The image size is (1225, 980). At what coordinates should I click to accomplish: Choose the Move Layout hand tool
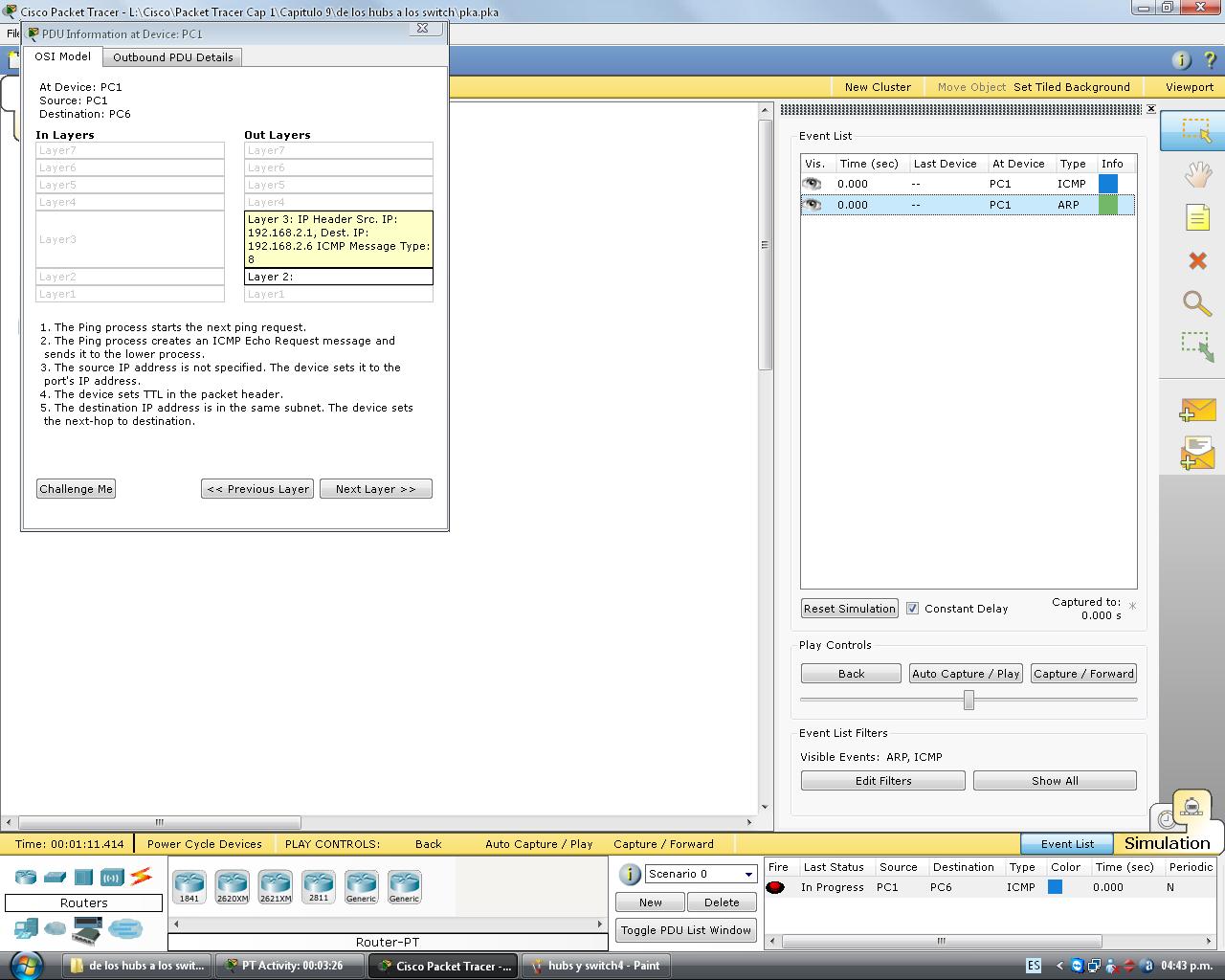(1197, 174)
